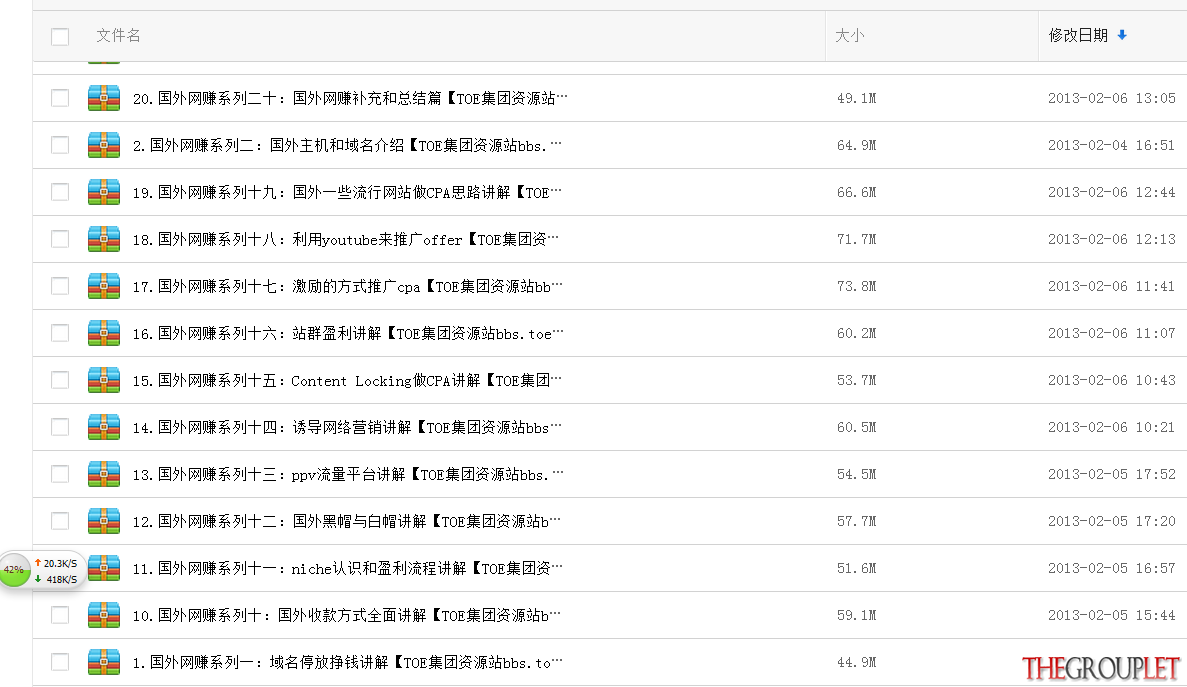Check the box for file 19. 国外网赚系列十九
The width and height of the screenshot is (1187, 687).
click(60, 192)
